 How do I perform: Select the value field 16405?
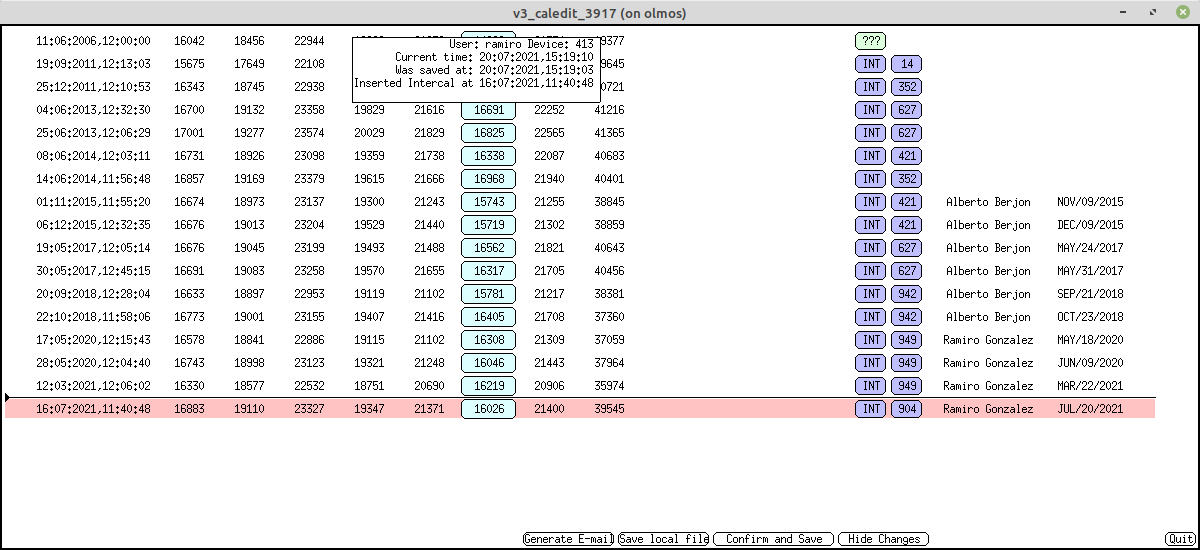(489, 317)
